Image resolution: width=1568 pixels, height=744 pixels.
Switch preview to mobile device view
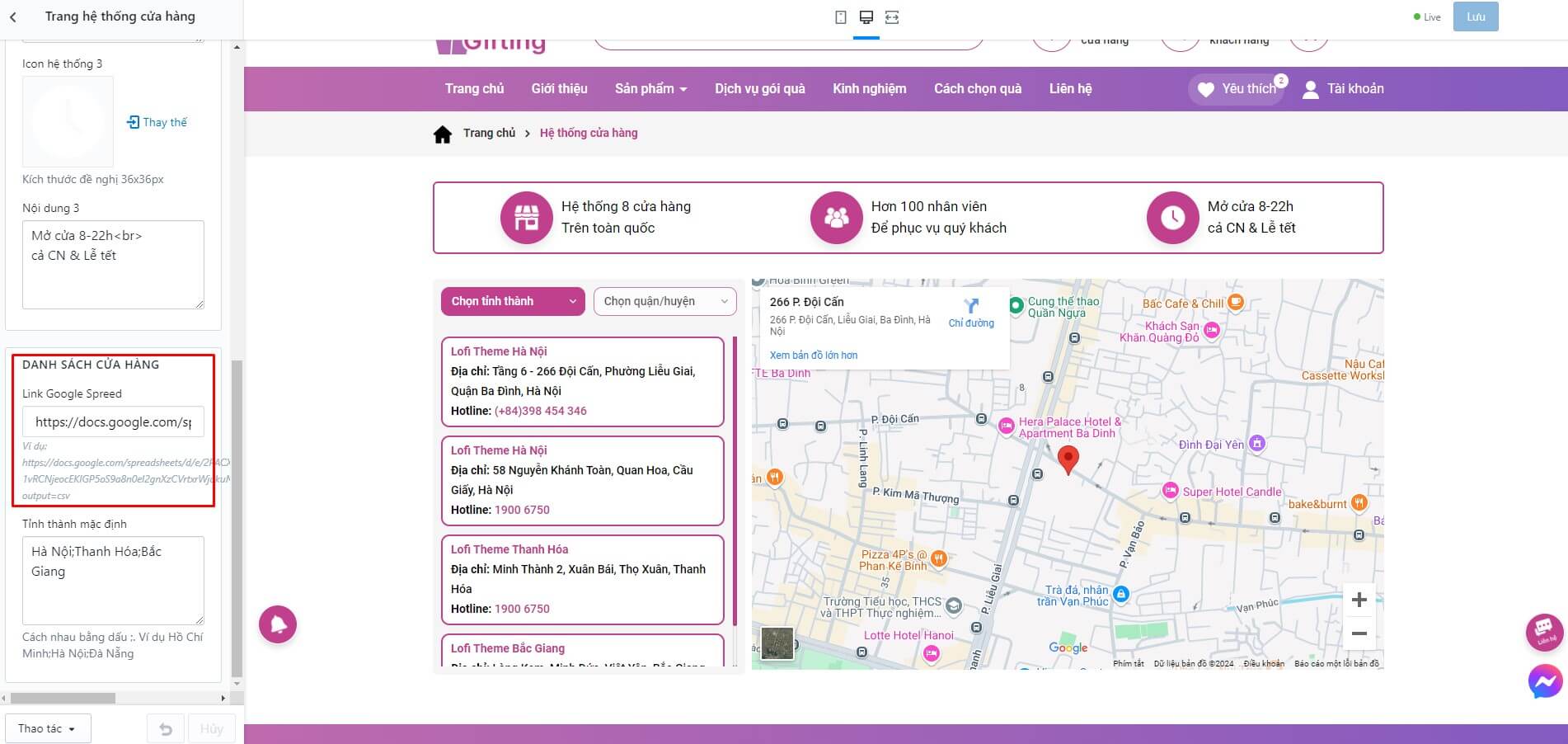point(841,17)
